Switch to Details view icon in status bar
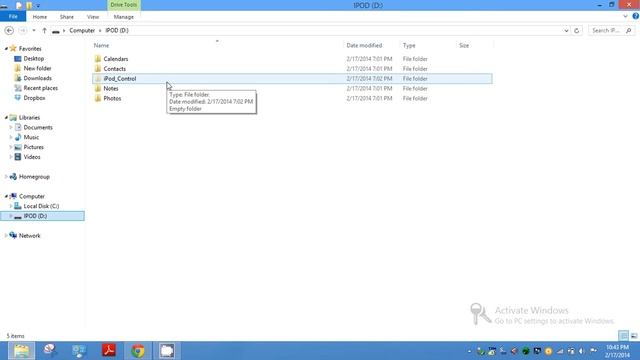Image resolution: width=640 pixels, height=360 pixels. (x=623, y=336)
